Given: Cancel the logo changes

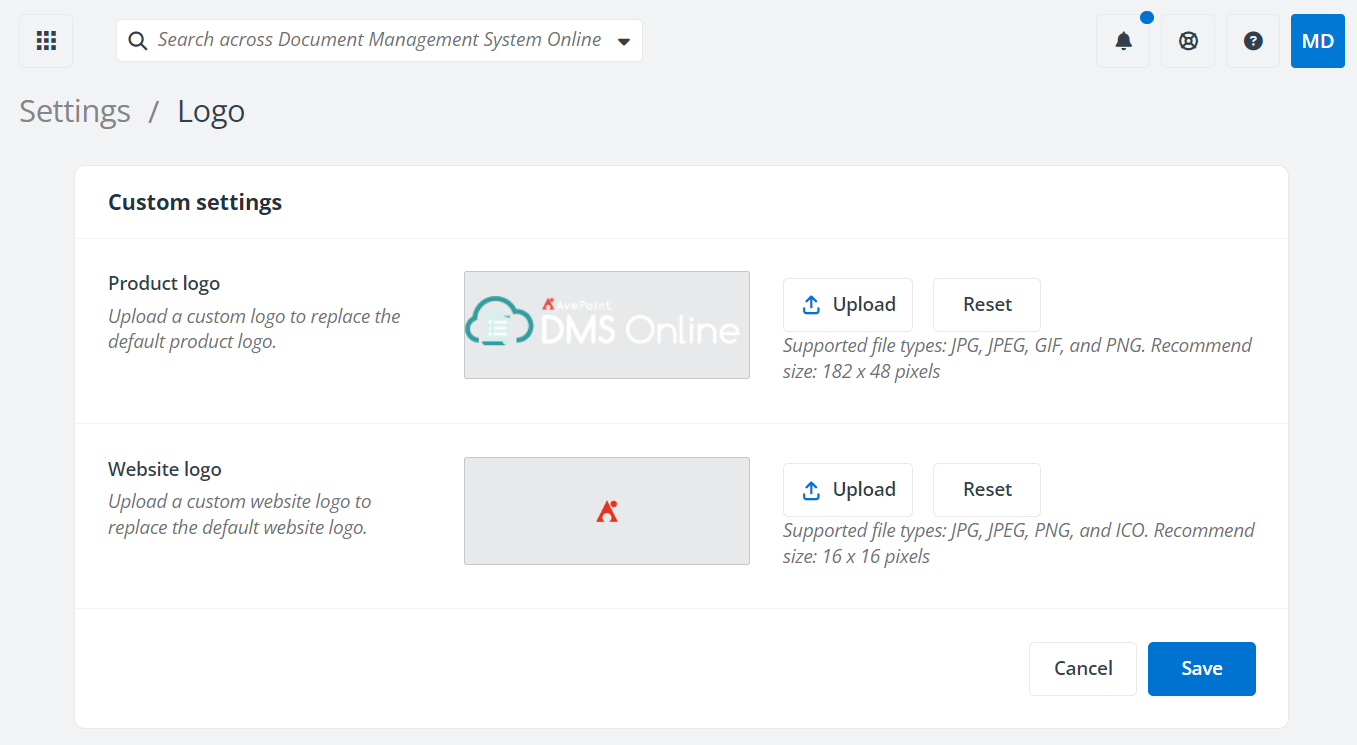Looking at the screenshot, I should click(1082, 668).
